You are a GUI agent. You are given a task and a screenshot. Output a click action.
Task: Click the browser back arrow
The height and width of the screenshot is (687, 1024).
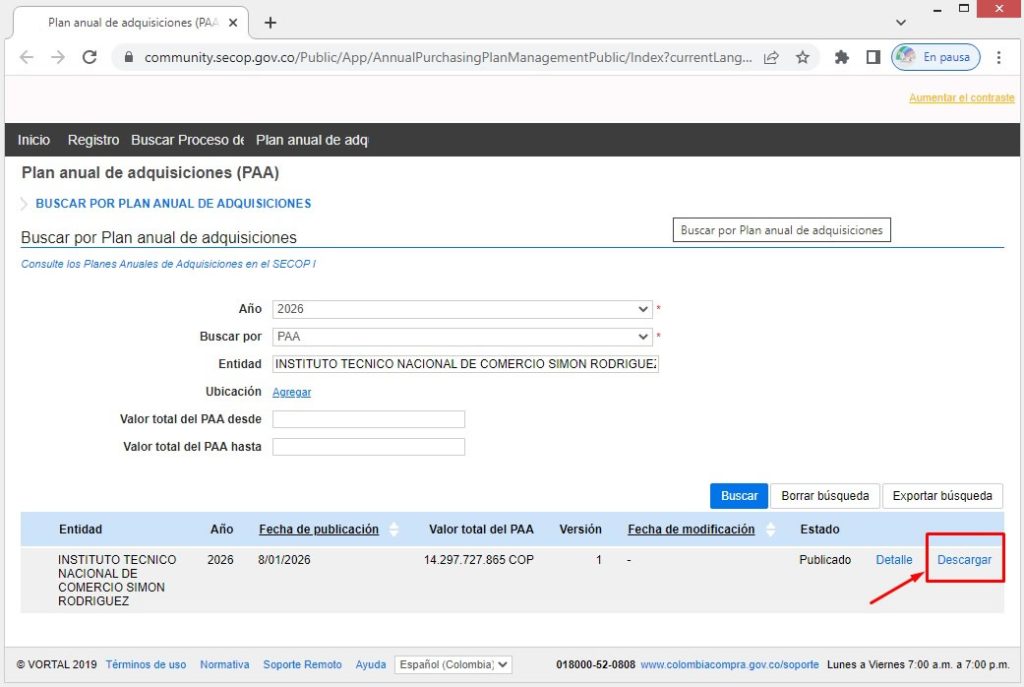pos(27,58)
